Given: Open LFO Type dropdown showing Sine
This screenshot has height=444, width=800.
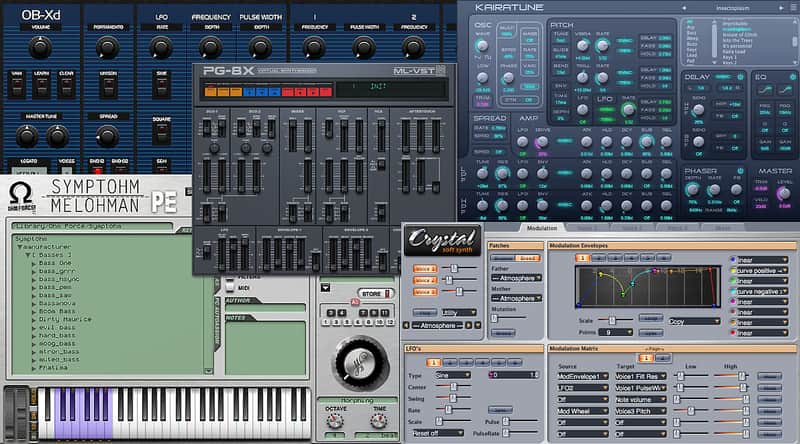Looking at the screenshot, I should click(453, 375).
